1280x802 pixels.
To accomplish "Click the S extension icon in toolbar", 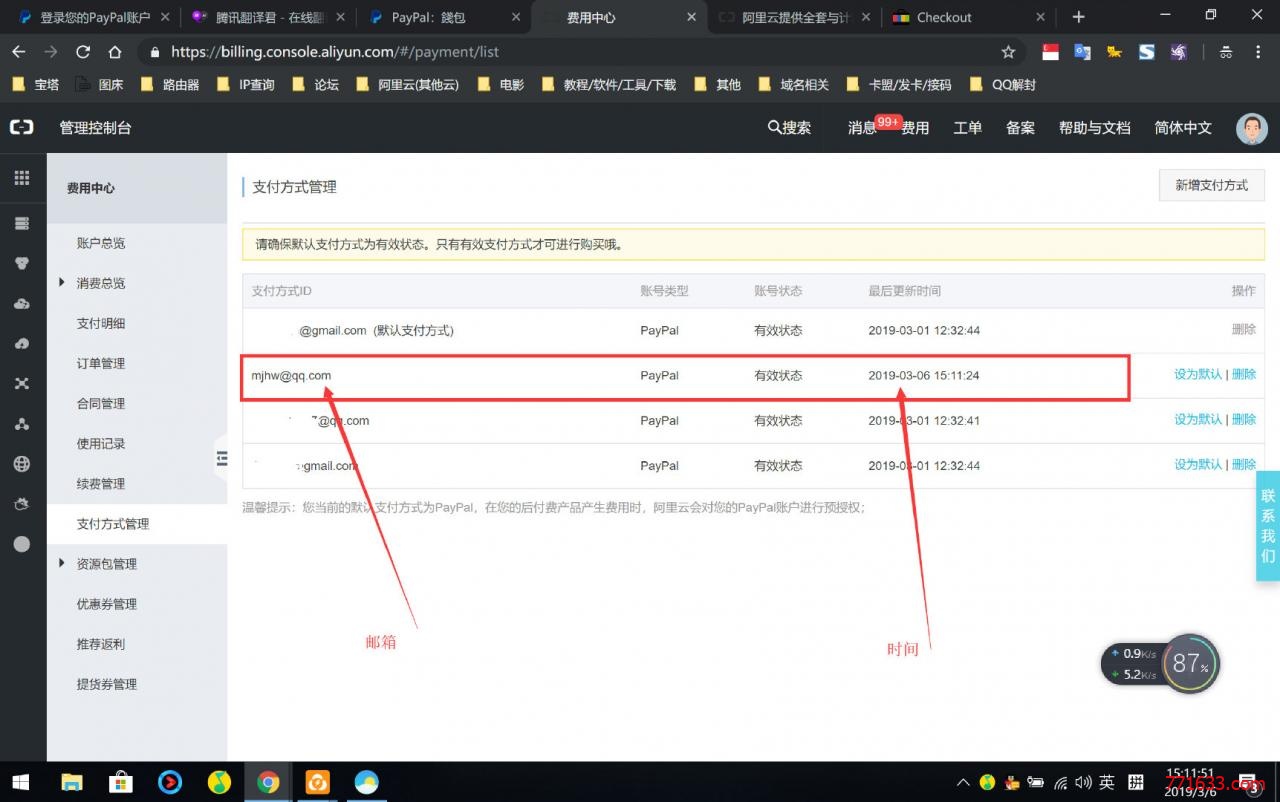I will (1146, 52).
